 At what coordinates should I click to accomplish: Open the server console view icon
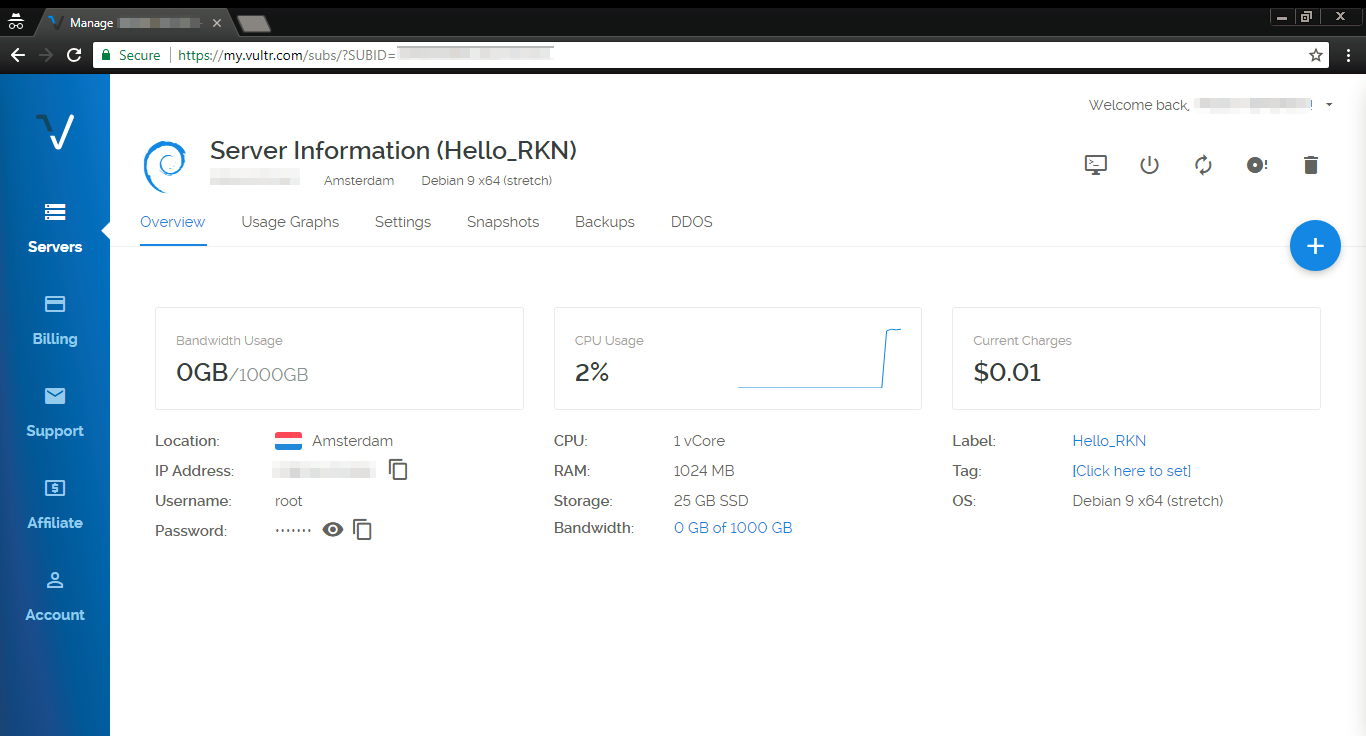click(x=1096, y=165)
